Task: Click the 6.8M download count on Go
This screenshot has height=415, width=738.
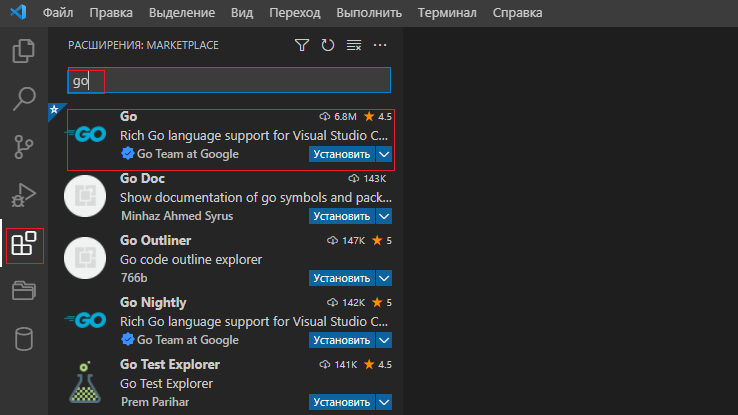Action: click(338, 116)
